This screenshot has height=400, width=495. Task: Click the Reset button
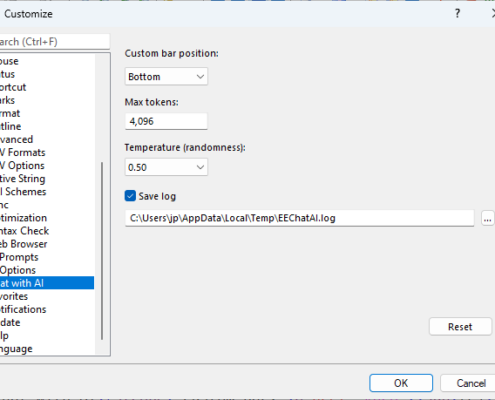click(x=460, y=327)
